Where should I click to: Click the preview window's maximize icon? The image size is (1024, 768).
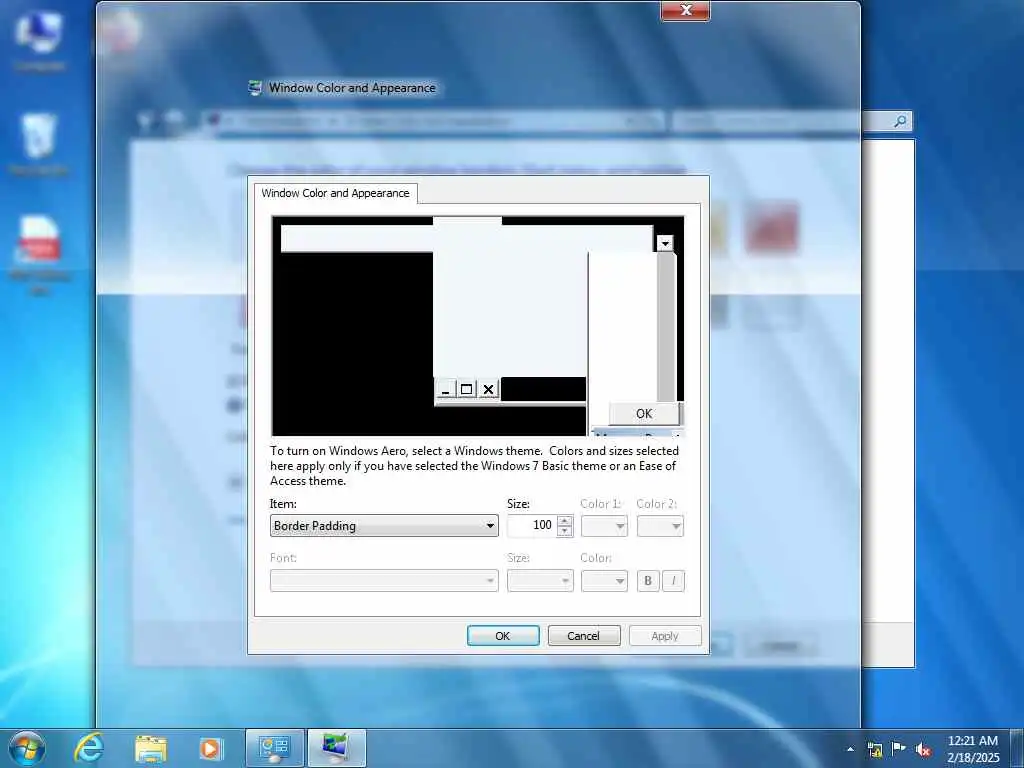[x=466, y=390]
